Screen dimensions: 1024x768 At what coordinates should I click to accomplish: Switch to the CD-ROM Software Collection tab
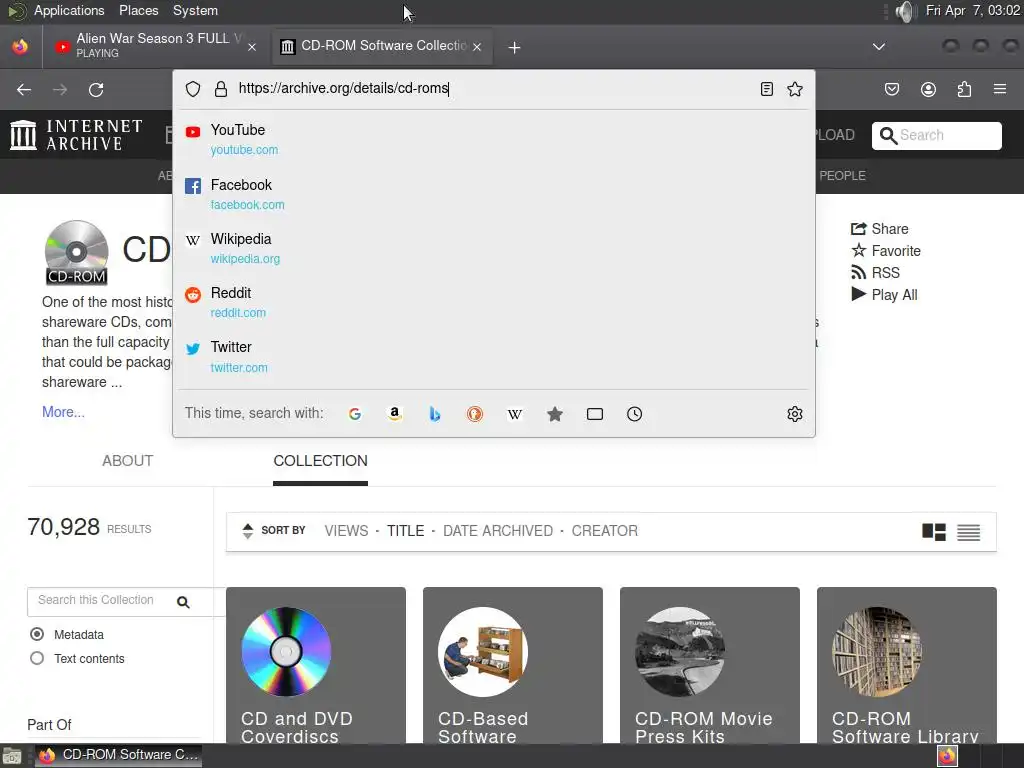pyautogui.click(x=382, y=46)
